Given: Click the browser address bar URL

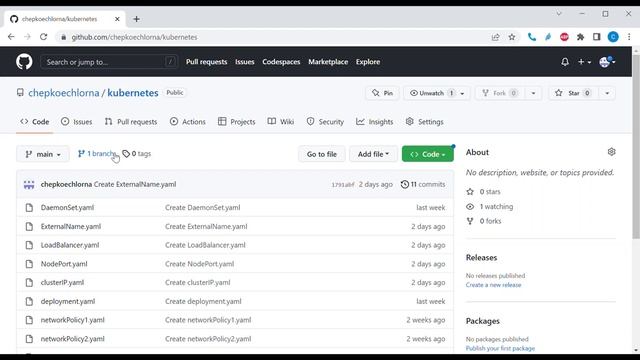Looking at the screenshot, I should 135,37.
